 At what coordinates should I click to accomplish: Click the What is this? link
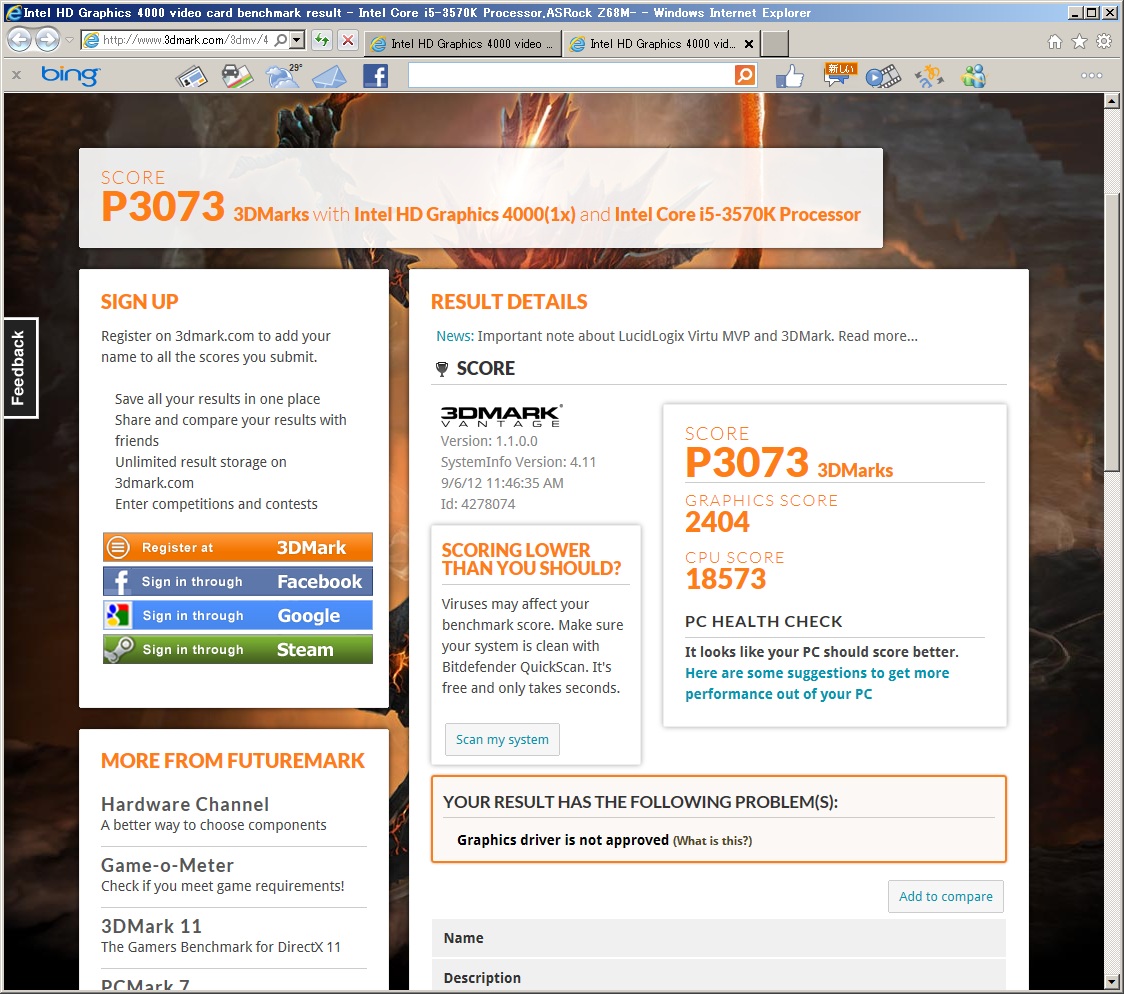point(712,841)
